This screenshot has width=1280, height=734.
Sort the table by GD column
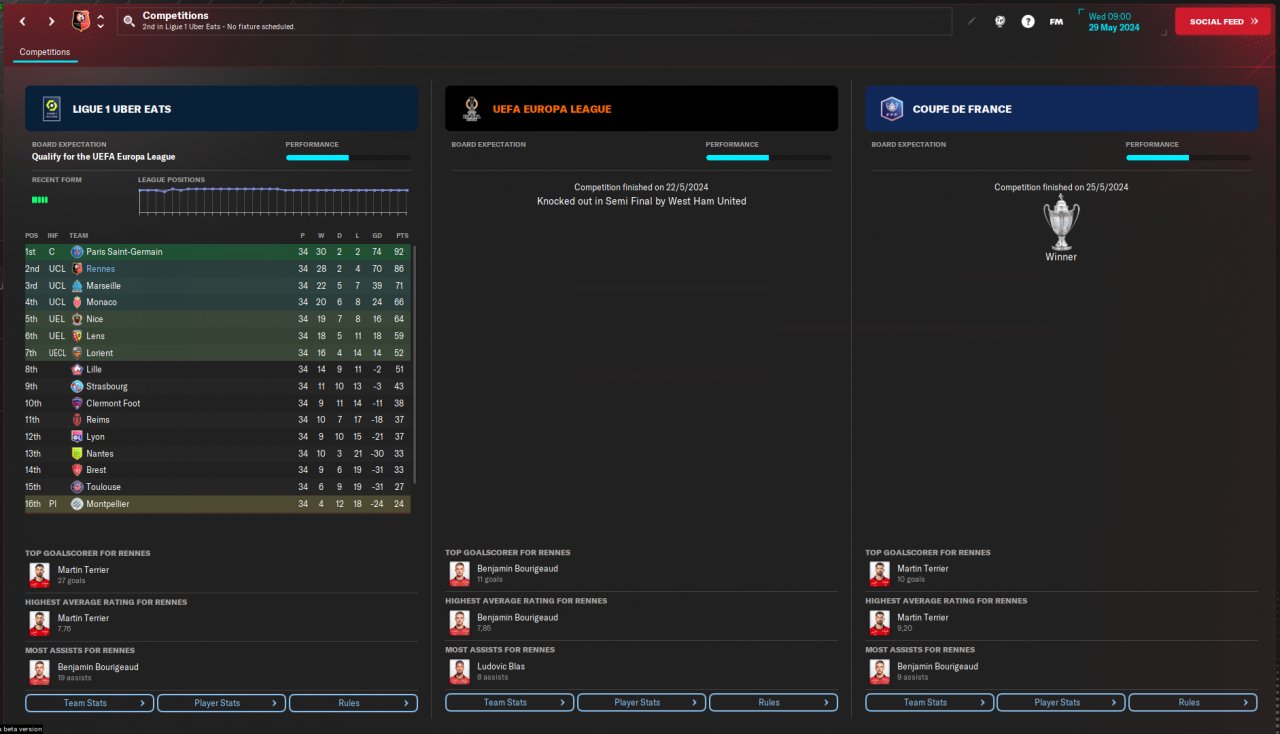tap(377, 236)
